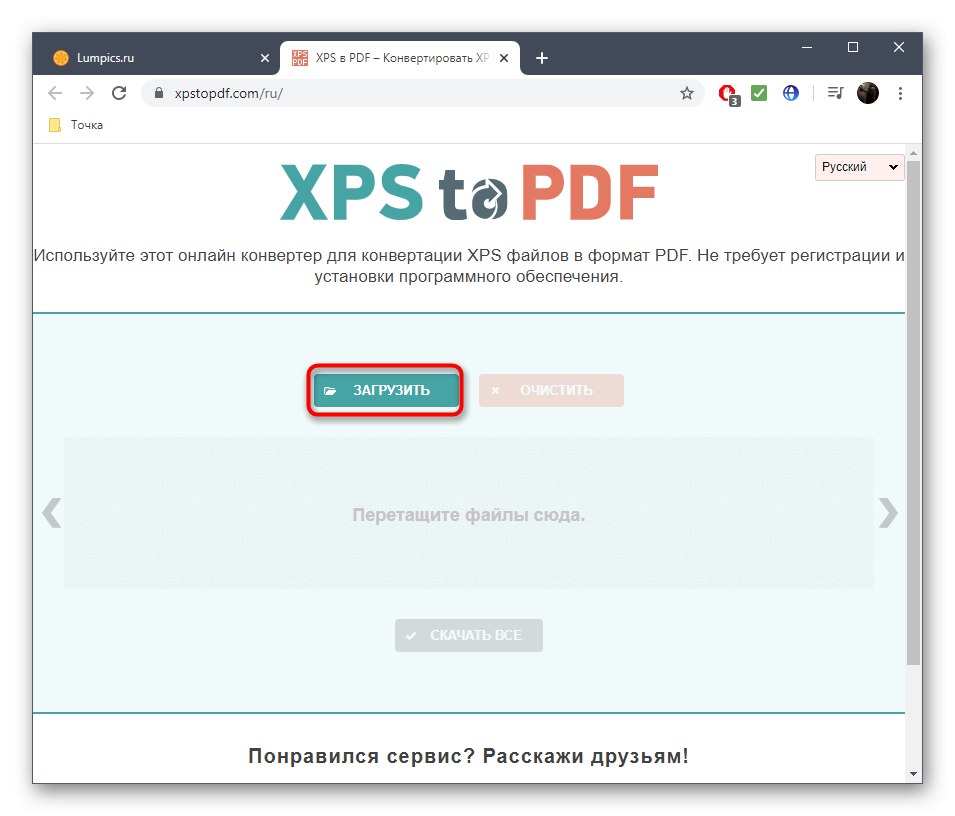The height and width of the screenshot is (816, 955).
Task: Click the site security padlock icon
Action: (x=157, y=92)
